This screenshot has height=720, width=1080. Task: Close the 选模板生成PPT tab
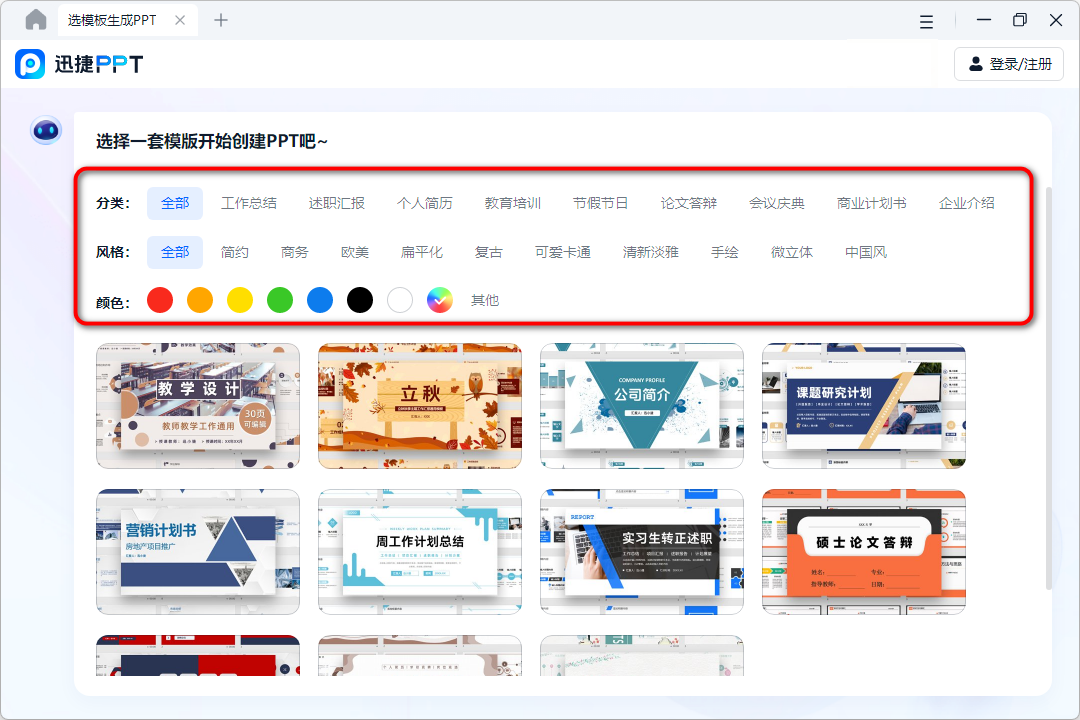click(x=180, y=20)
